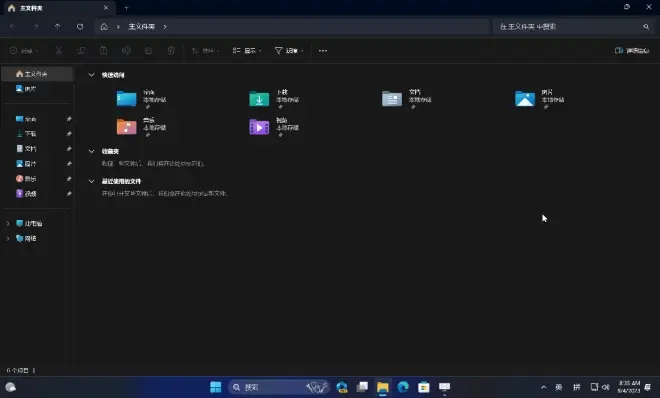Screen dimensions: 660x398
Task: Open the Desktop folder tile
Action: click(x=141, y=99)
